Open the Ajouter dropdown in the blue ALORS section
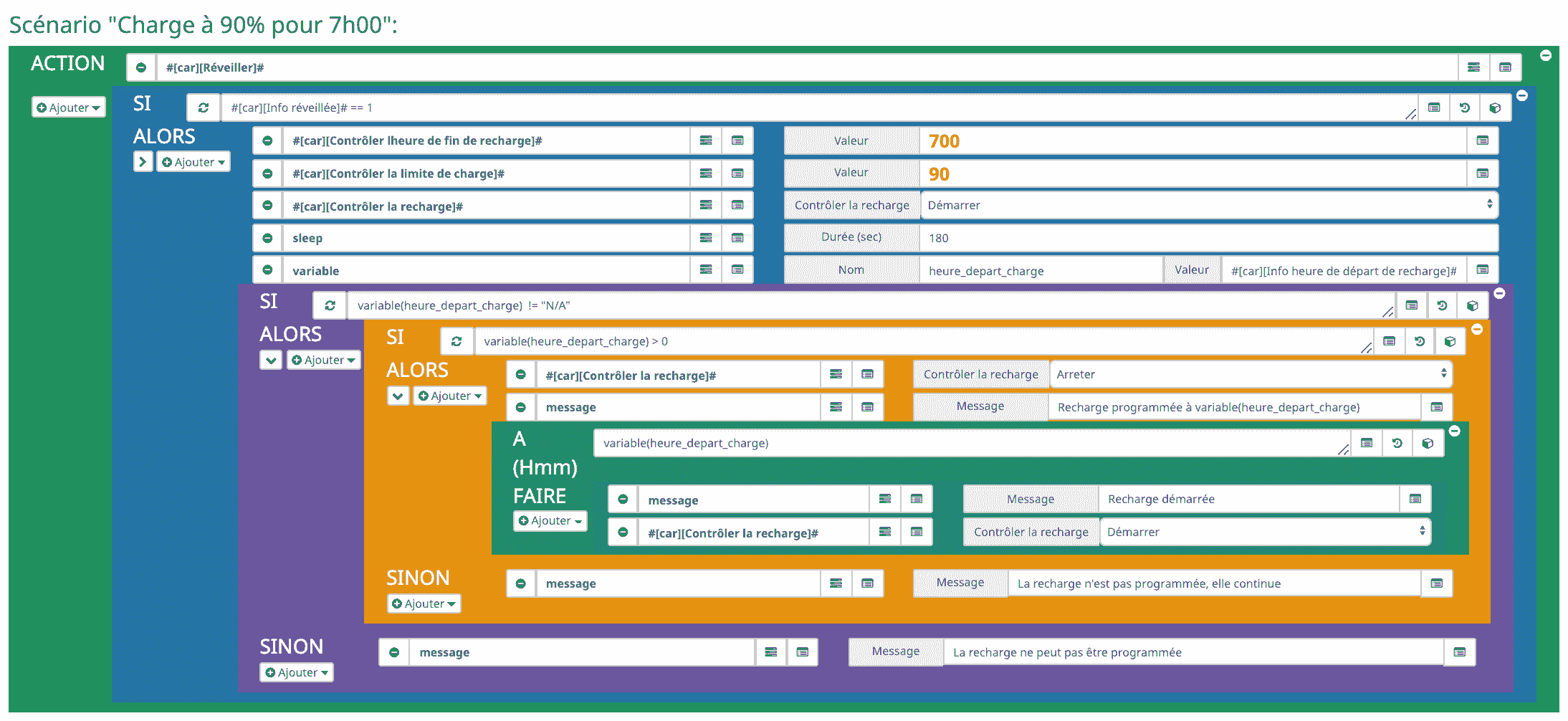The width and height of the screenshot is (1568, 721). (x=193, y=162)
